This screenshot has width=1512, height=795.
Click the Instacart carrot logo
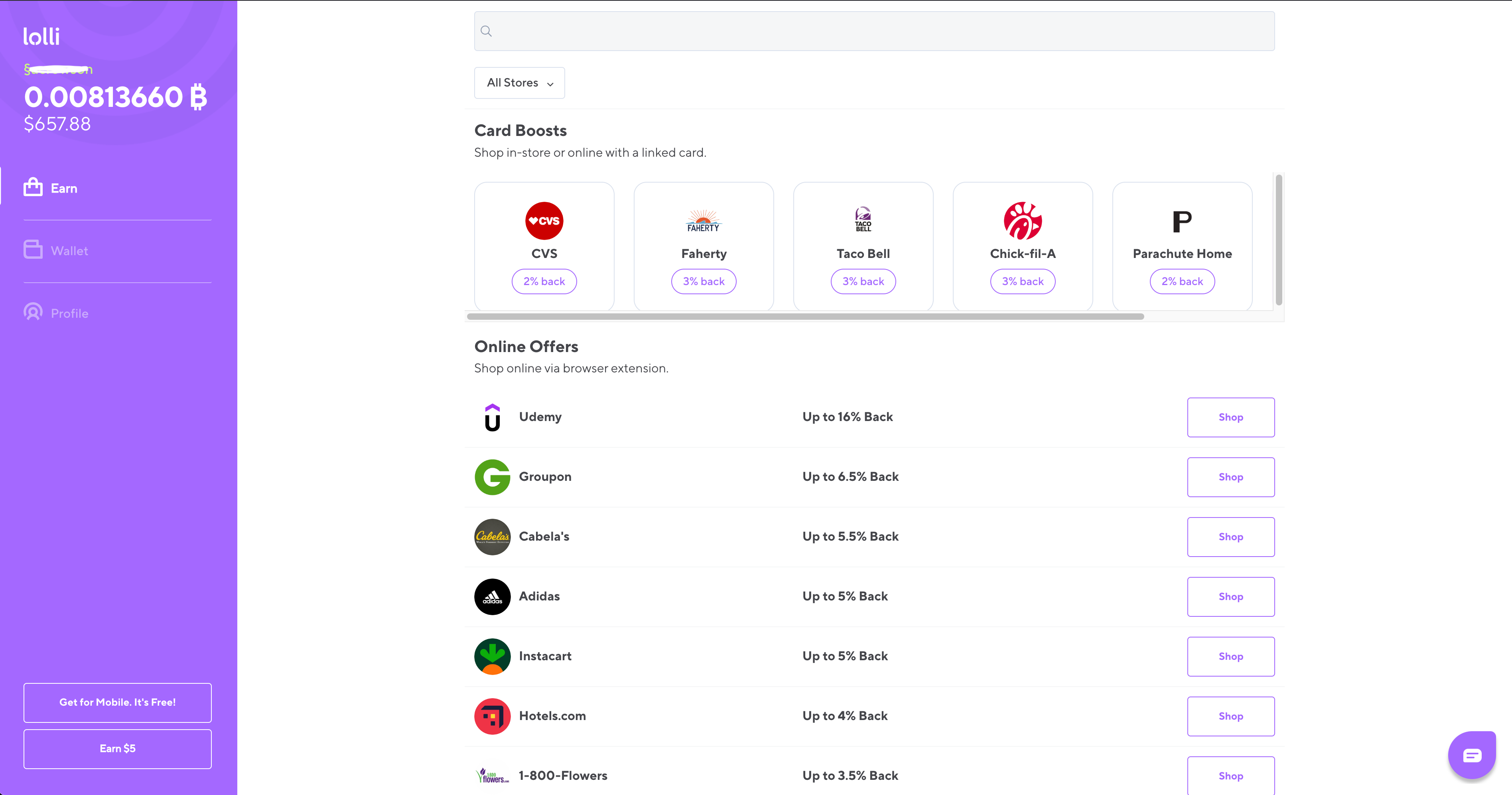[493, 657]
